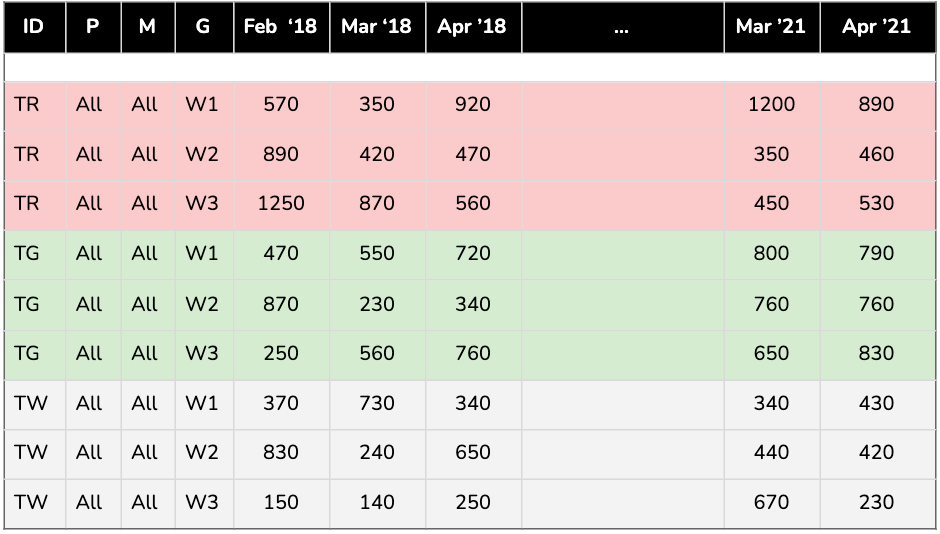940x534 pixels.
Task: Select the M column header
Action: [147, 27]
